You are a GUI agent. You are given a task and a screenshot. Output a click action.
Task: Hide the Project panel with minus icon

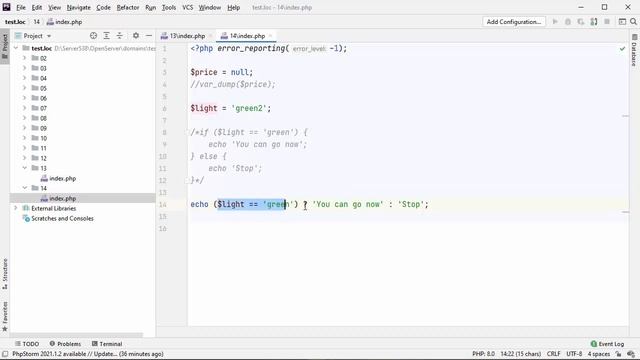(149, 36)
